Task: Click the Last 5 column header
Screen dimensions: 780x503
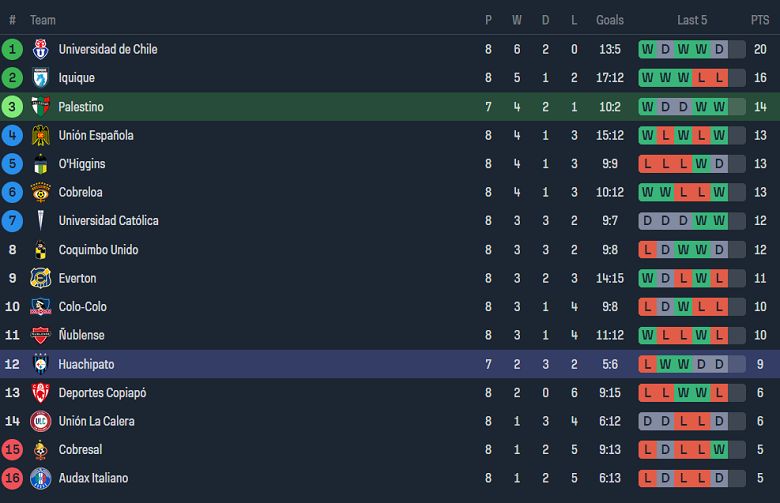Action: pos(692,20)
